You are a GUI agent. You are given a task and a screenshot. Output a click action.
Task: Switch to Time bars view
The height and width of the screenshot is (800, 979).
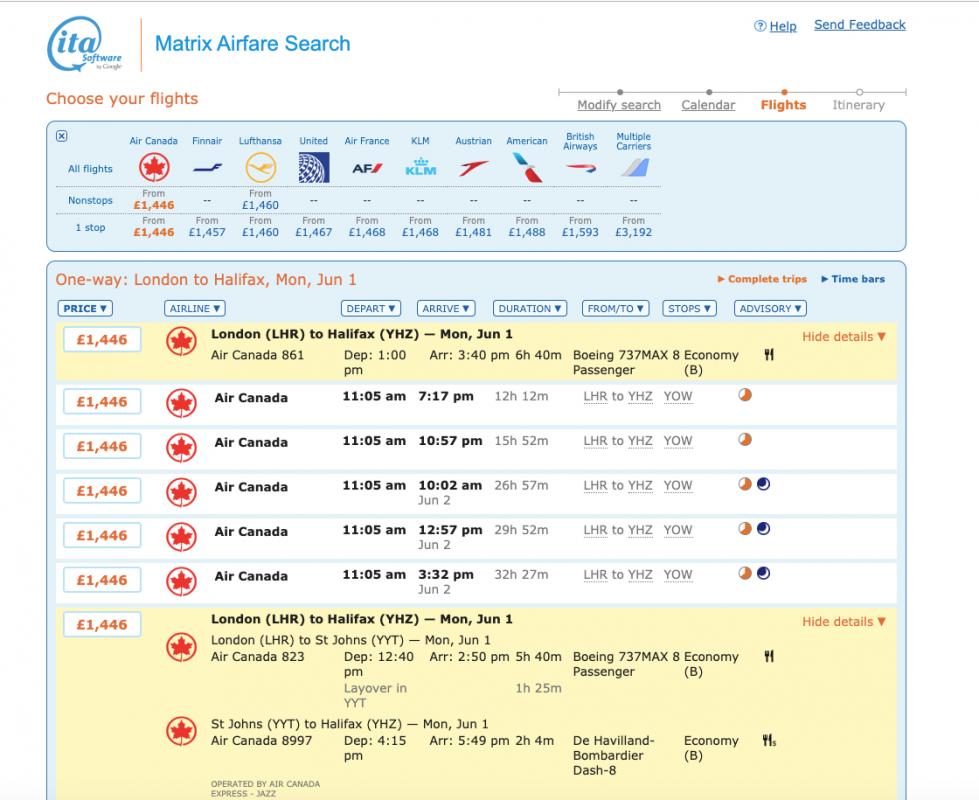(853, 279)
